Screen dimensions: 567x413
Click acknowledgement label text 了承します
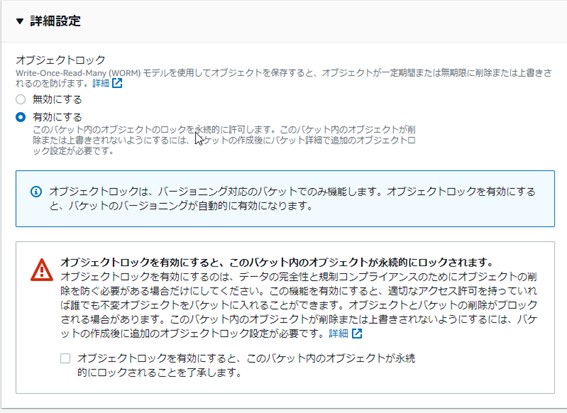246,365
